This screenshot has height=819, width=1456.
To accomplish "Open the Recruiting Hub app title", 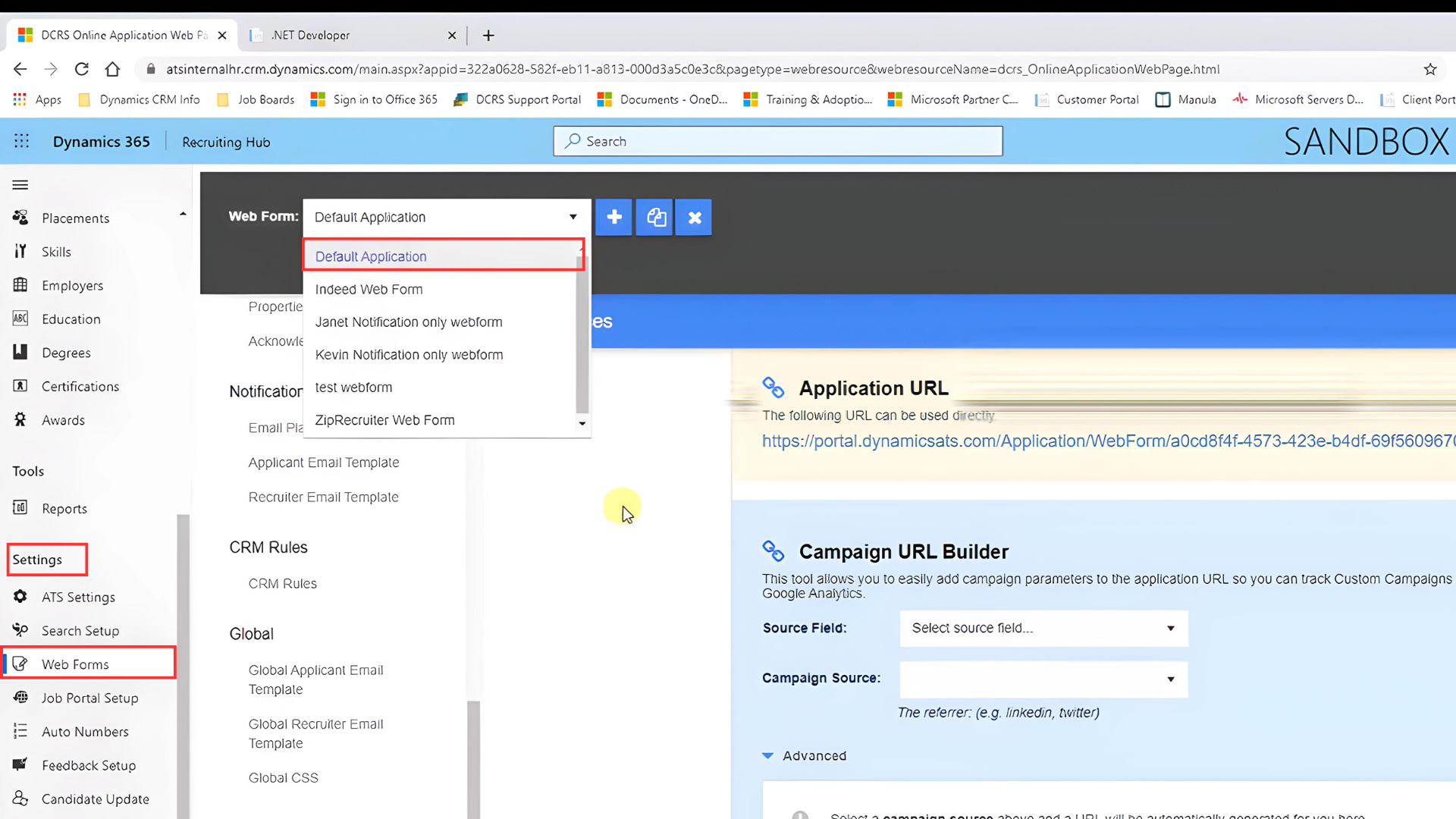I will tap(226, 143).
